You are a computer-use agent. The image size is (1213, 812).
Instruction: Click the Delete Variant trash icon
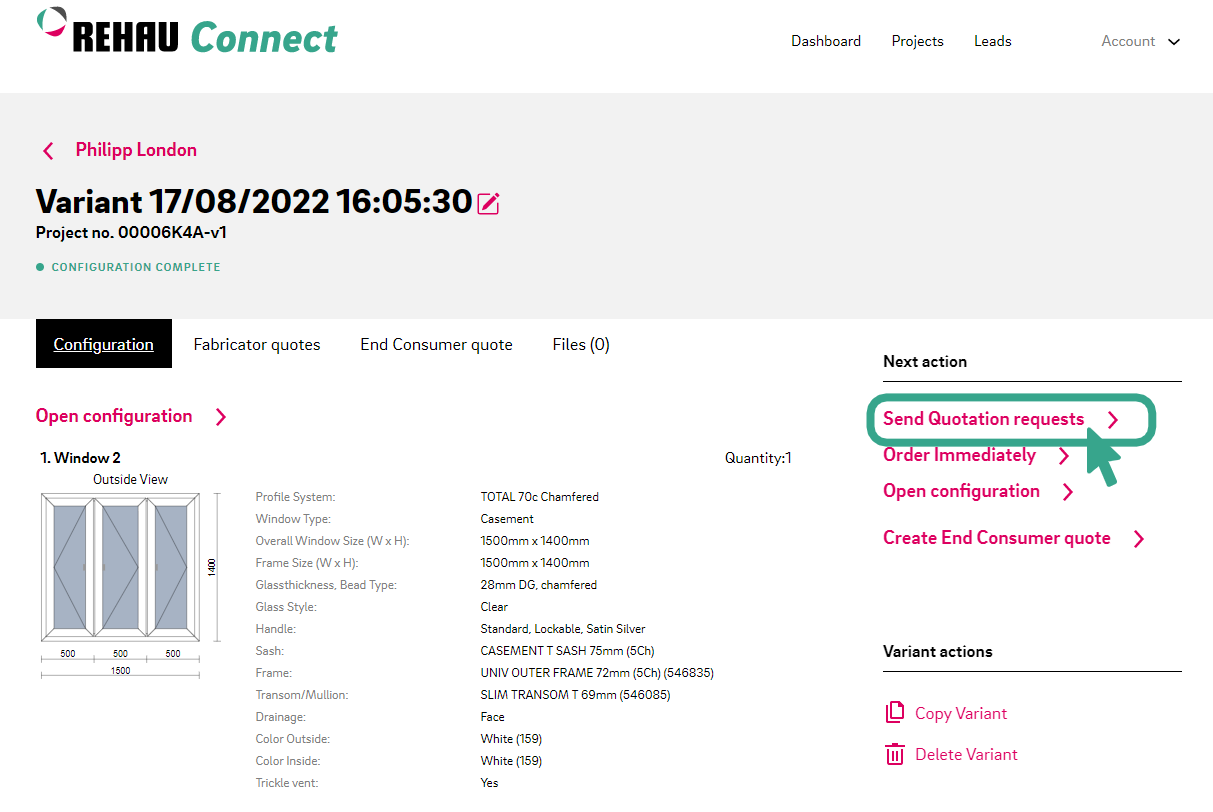[894, 754]
